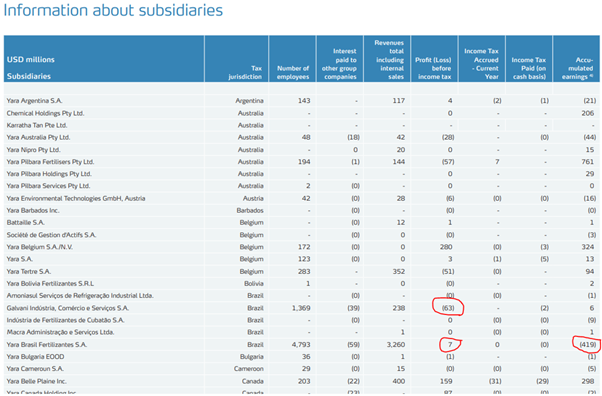Click the 761 accumulated earnings for Pilbara Fertilisers
This screenshot has width=602, height=396.
587,162
